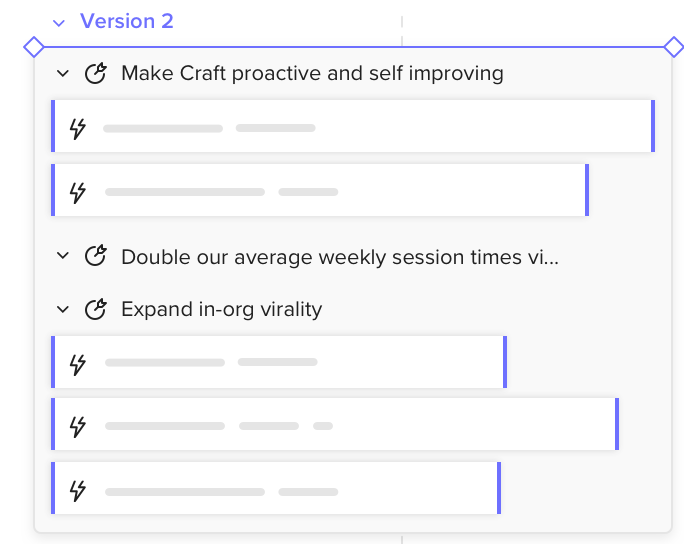
Task: Click lightning icon on first virality bar
Action: click(78, 365)
